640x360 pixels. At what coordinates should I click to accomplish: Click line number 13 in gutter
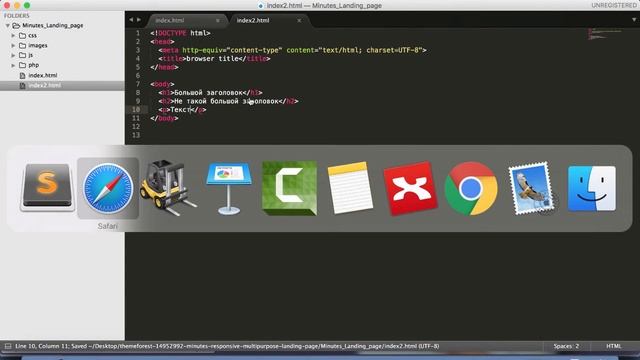[x=136, y=135]
